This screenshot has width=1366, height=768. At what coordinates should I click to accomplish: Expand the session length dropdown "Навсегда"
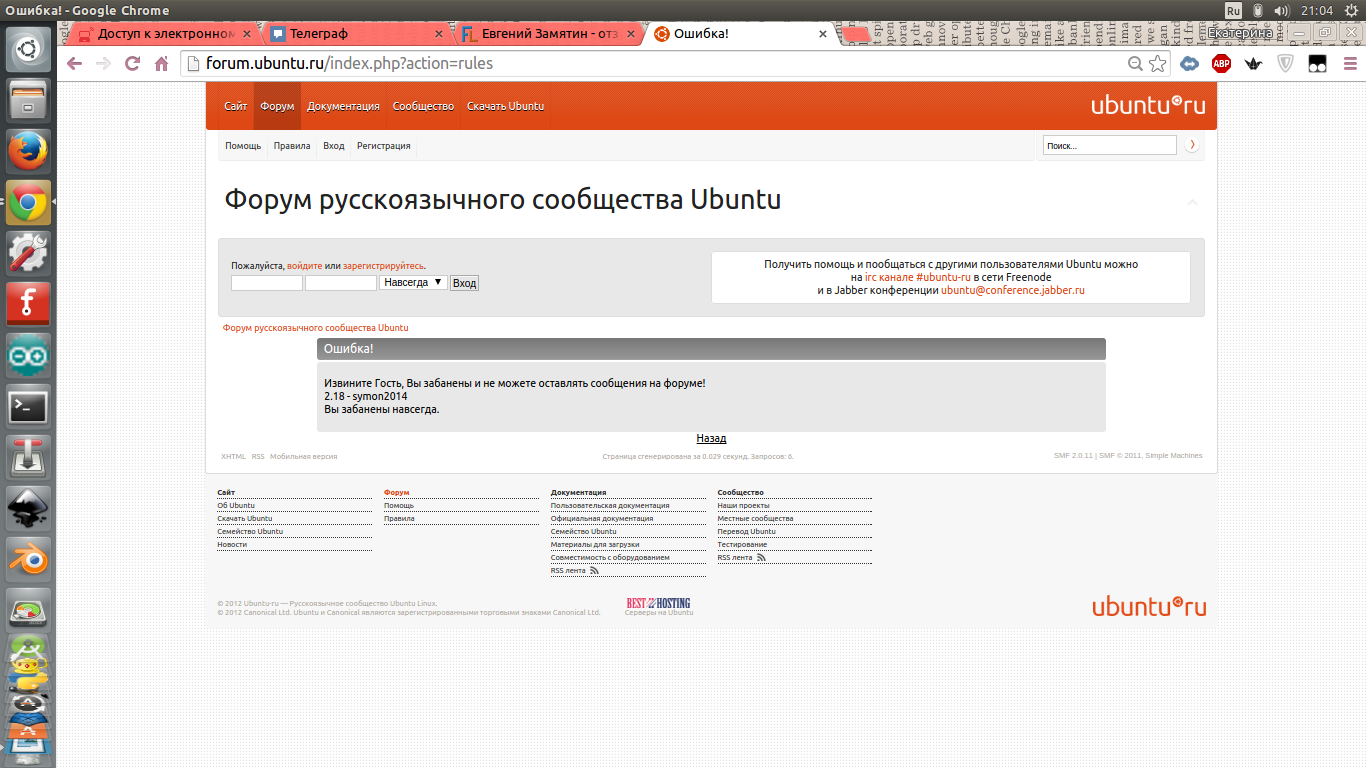point(413,283)
